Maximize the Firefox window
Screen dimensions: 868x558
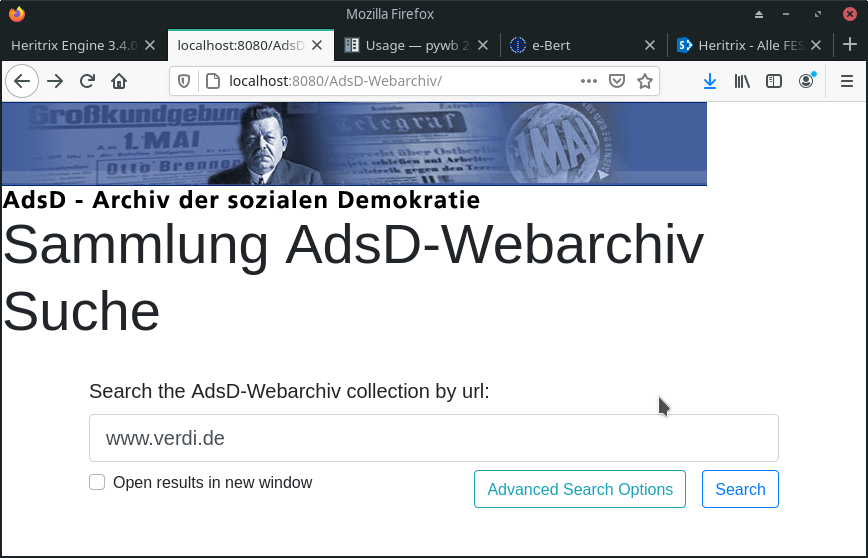pyautogui.click(x=818, y=14)
